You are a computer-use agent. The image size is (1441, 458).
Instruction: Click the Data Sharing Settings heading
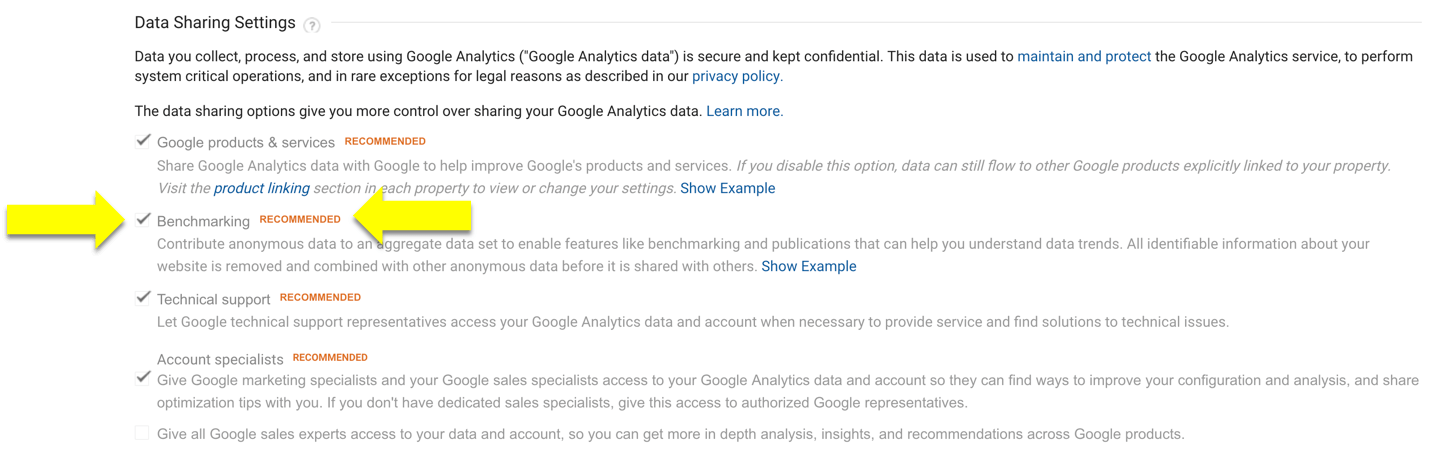coord(215,23)
